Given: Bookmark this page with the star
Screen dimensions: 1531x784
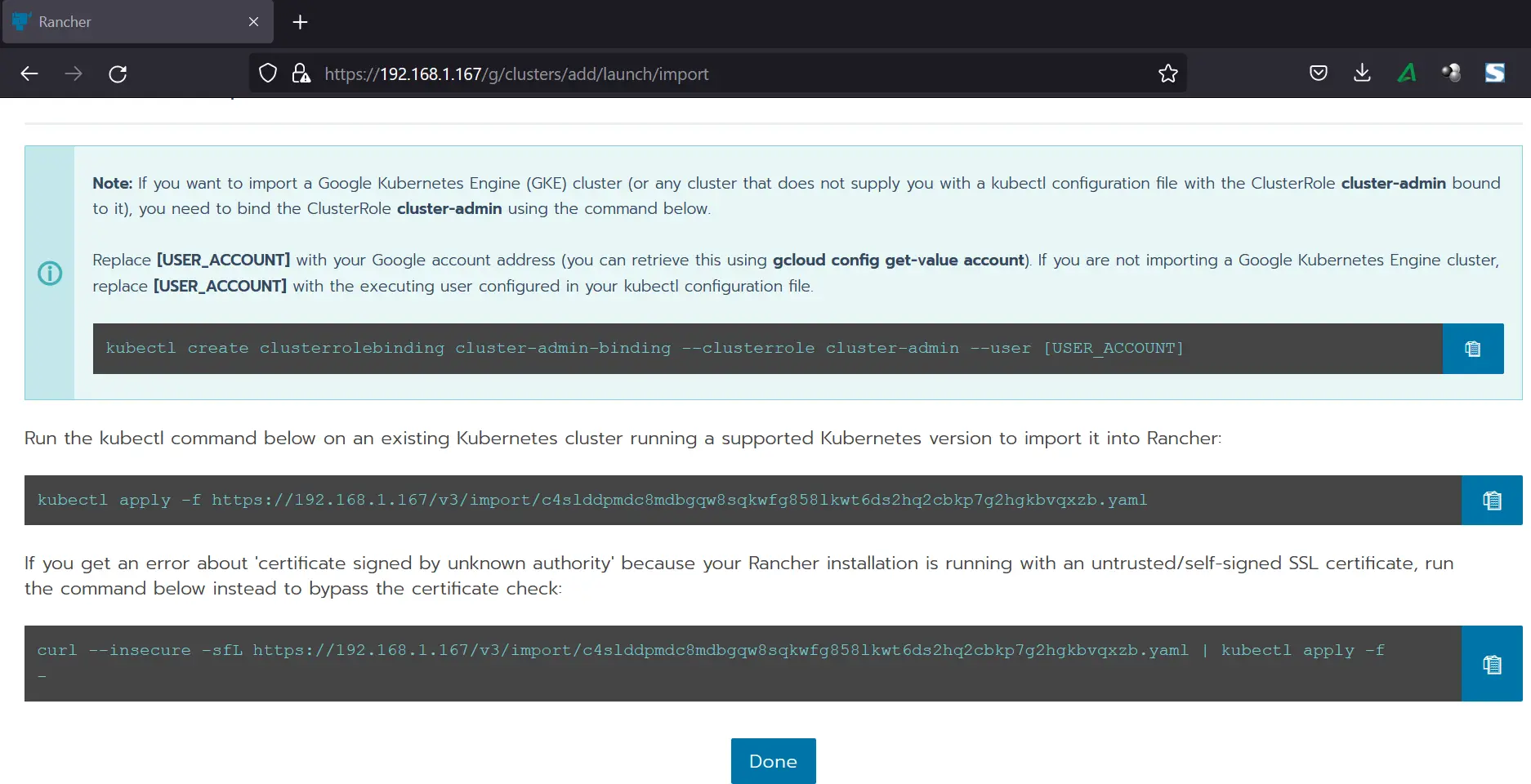Looking at the screenshot, I should tap(1168, 73).
